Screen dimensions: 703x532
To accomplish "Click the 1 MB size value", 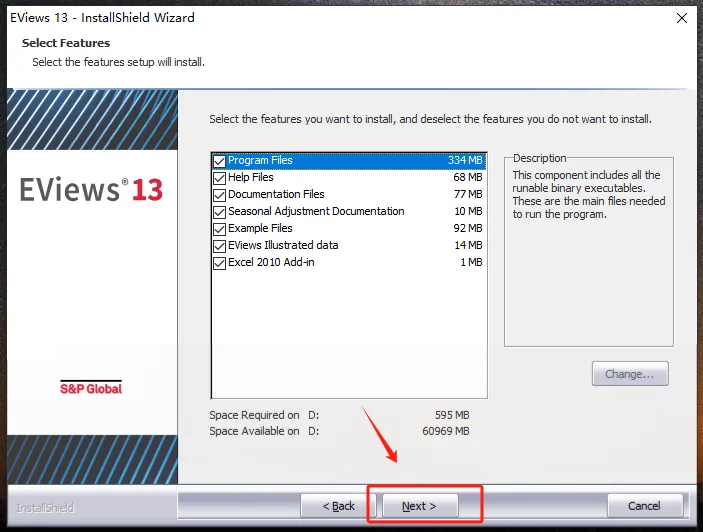I will 471,263.
